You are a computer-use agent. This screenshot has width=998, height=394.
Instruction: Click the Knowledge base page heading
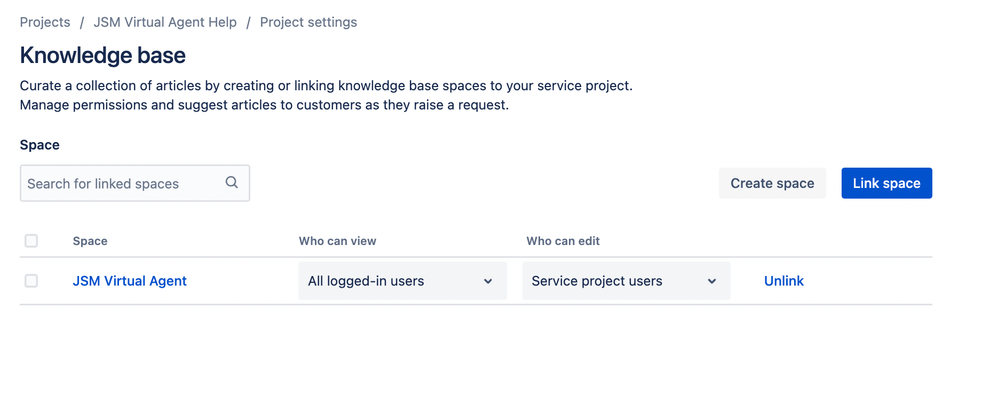pos(102,56)
